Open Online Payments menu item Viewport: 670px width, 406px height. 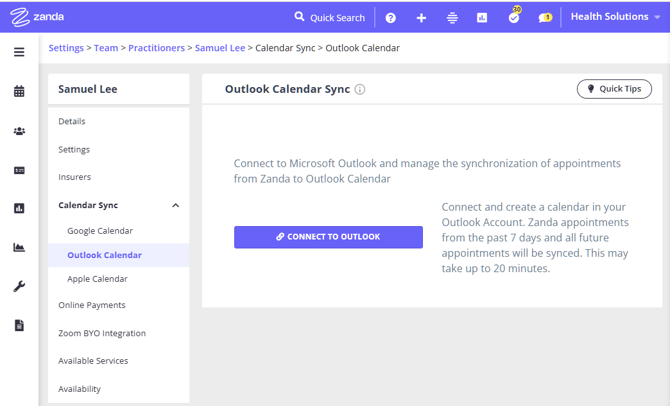[92, 305]
